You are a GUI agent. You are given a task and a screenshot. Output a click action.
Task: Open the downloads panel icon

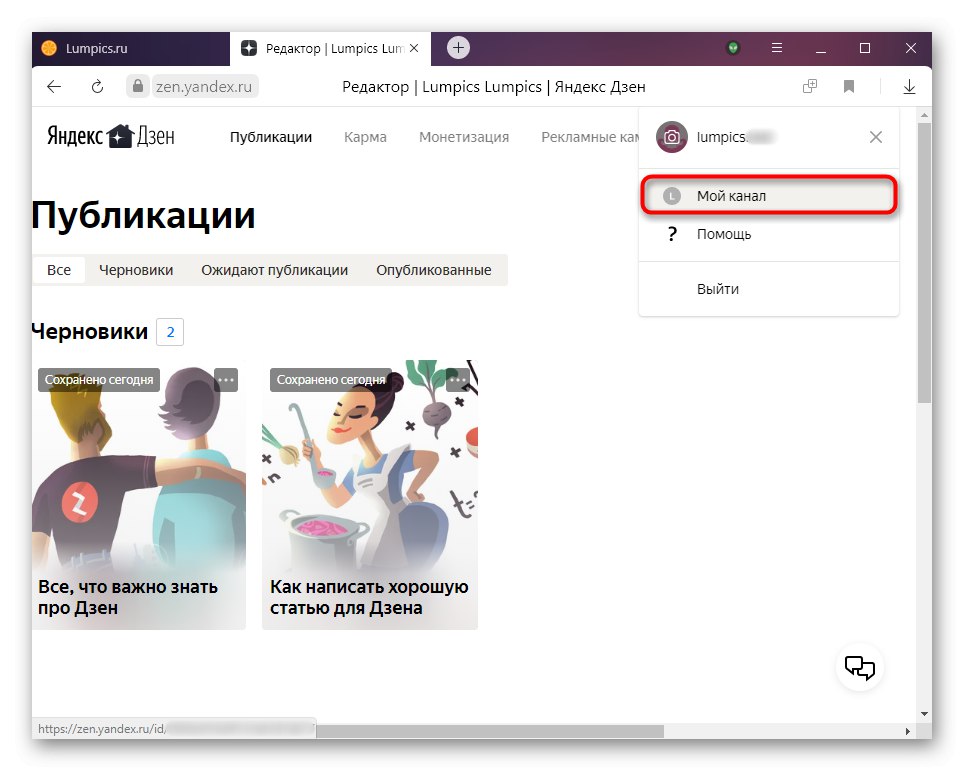pos(908,87)
